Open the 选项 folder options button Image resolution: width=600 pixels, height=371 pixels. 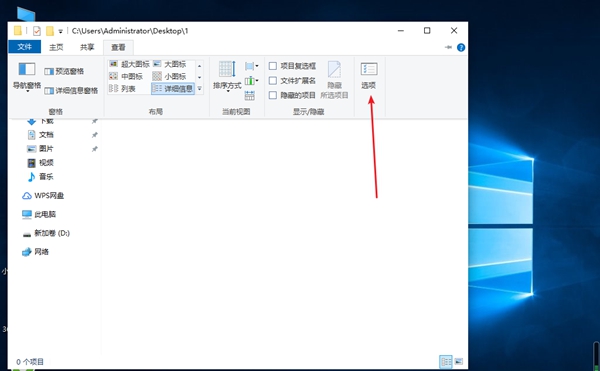(369, 76)
